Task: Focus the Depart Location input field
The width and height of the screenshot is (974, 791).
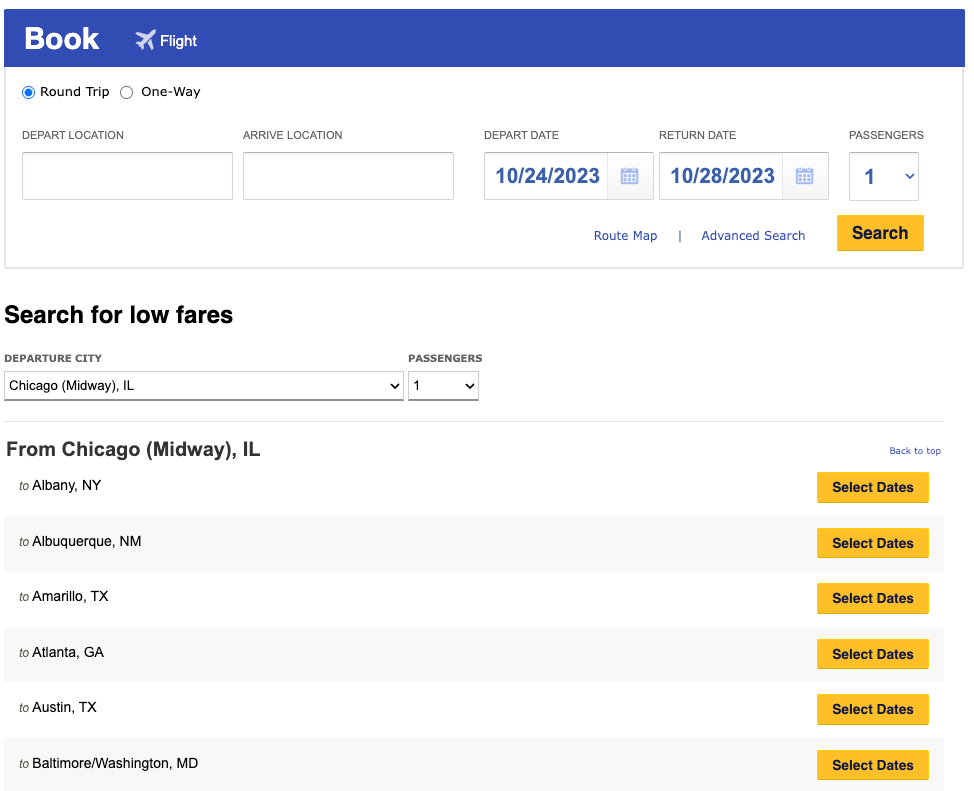Action: [127, 176]
